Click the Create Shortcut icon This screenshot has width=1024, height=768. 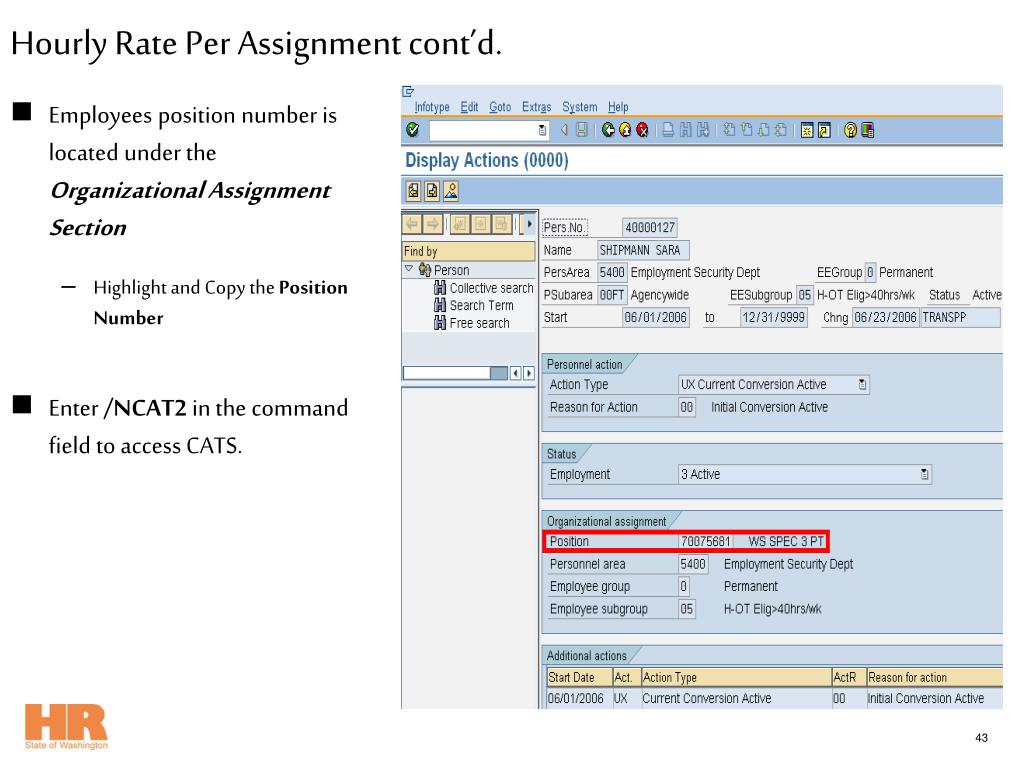tap(824, 130)
